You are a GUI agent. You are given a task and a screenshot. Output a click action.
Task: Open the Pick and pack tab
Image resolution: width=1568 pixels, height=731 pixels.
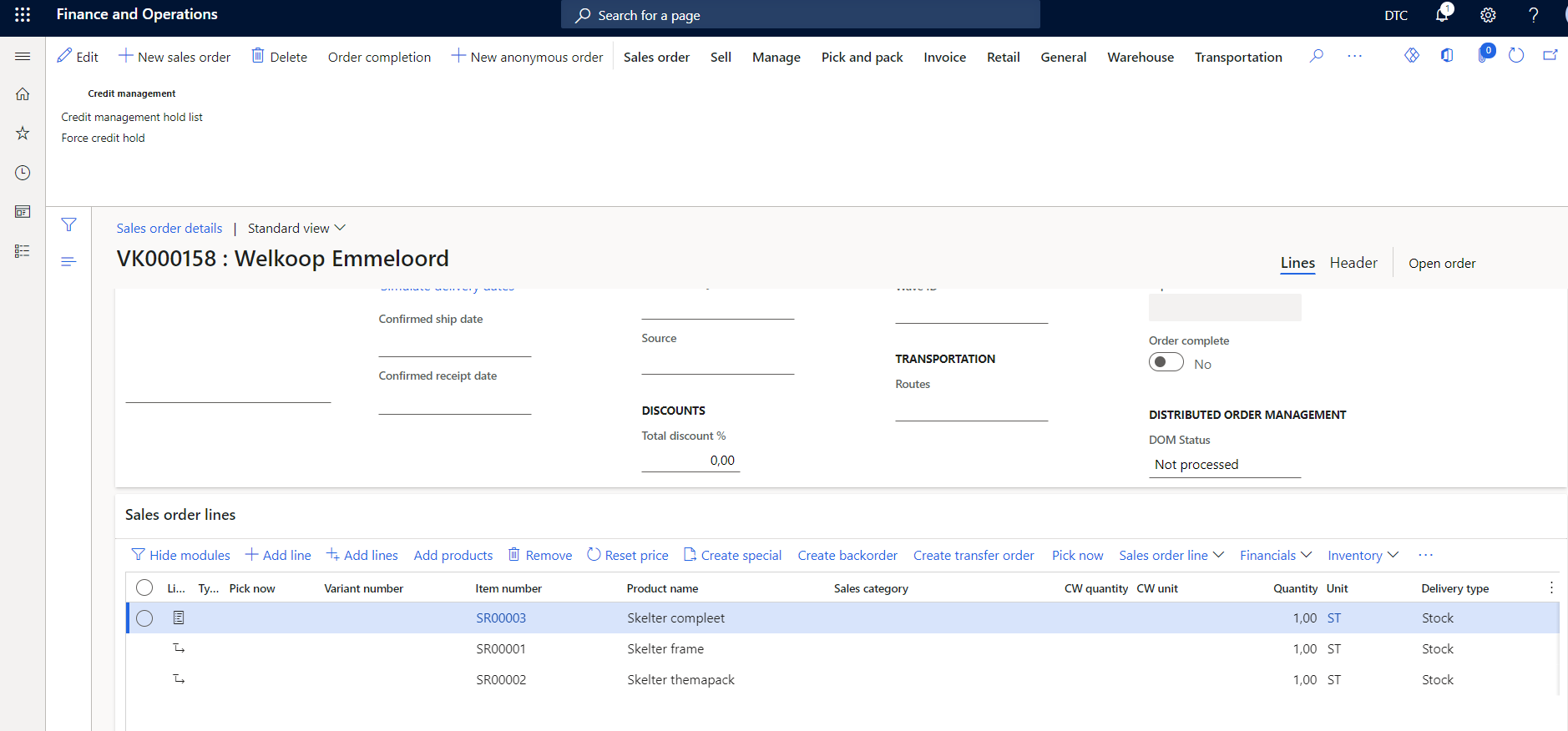tap(862, 57)
